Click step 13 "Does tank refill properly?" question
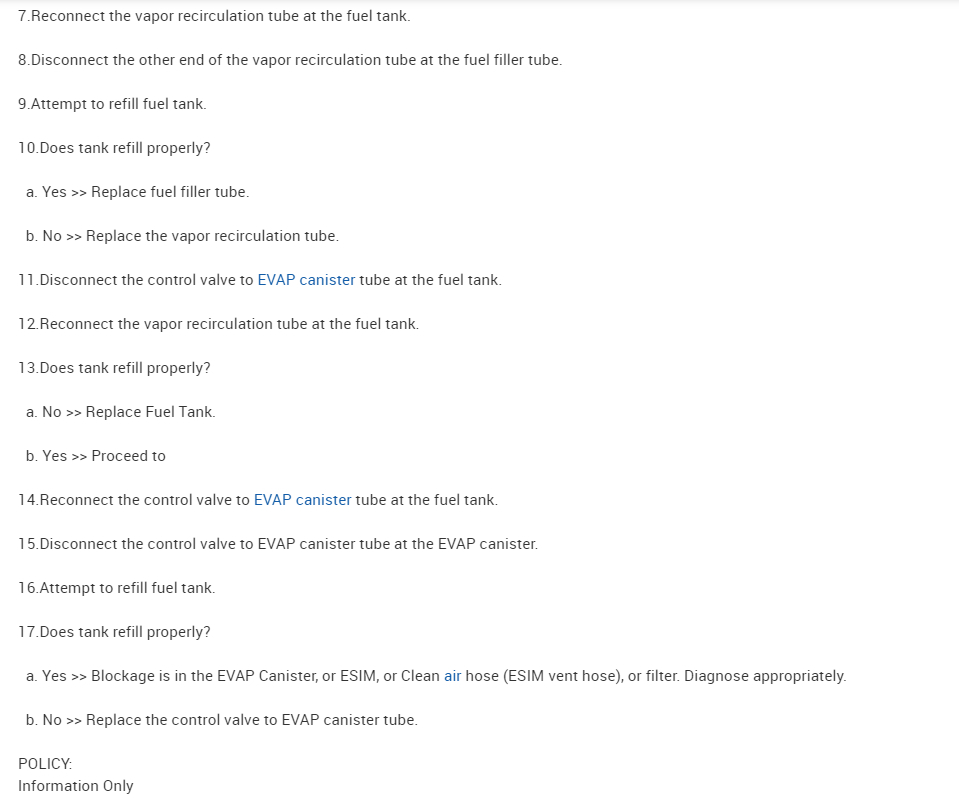The height and width of the screenshot is (809, 959). pyautogui.click(x=114, y=368)
